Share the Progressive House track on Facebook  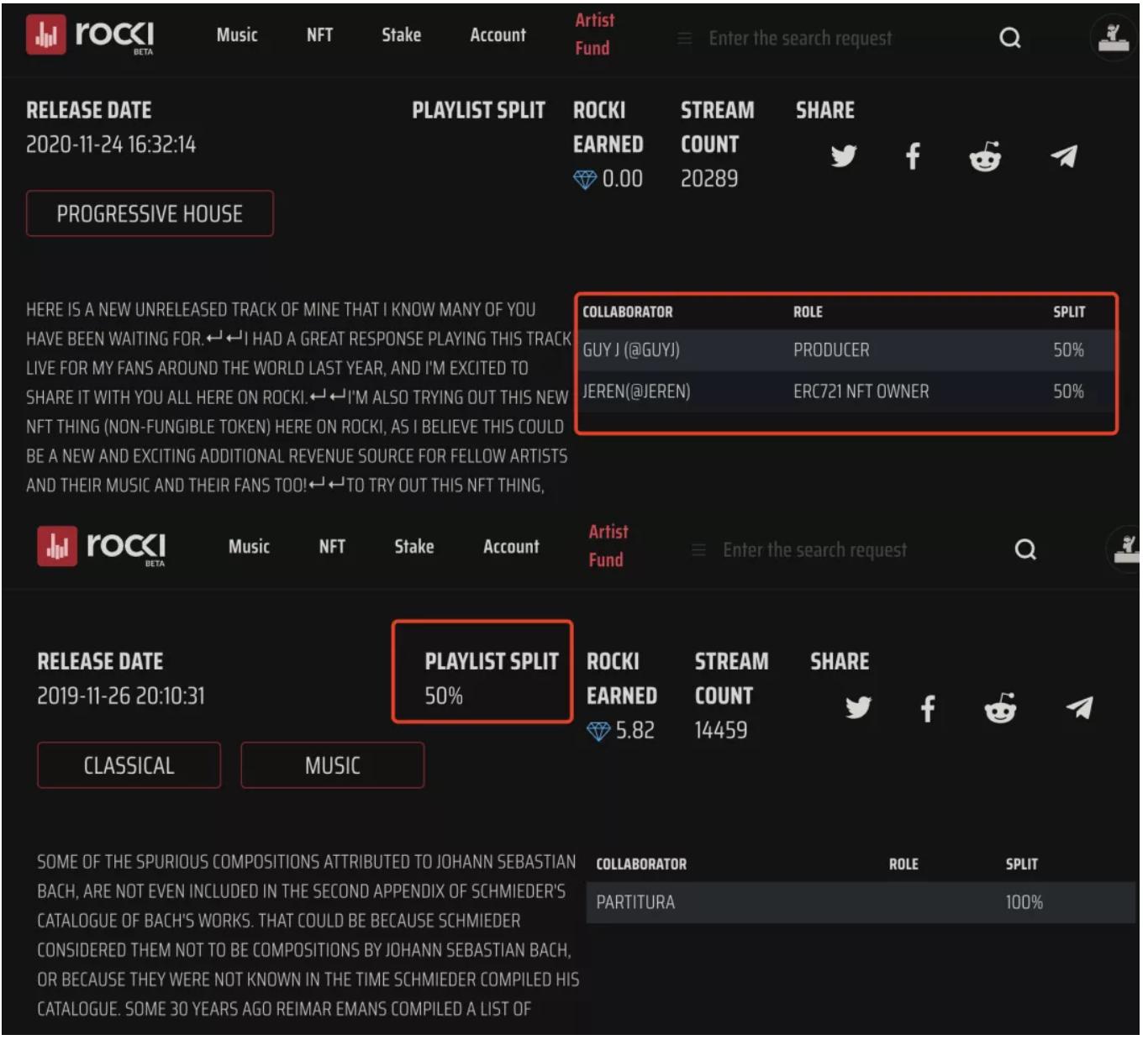tap(913, 156)
